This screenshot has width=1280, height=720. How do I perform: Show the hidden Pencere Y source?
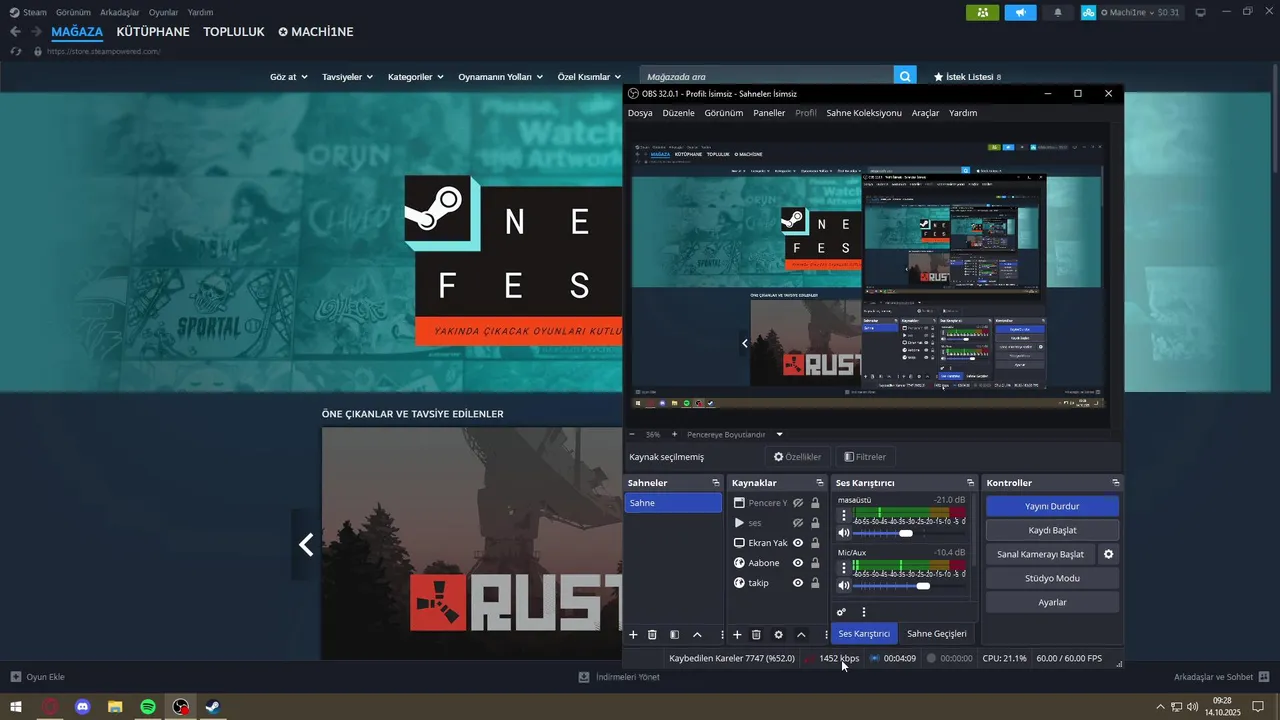pos(798,503)
